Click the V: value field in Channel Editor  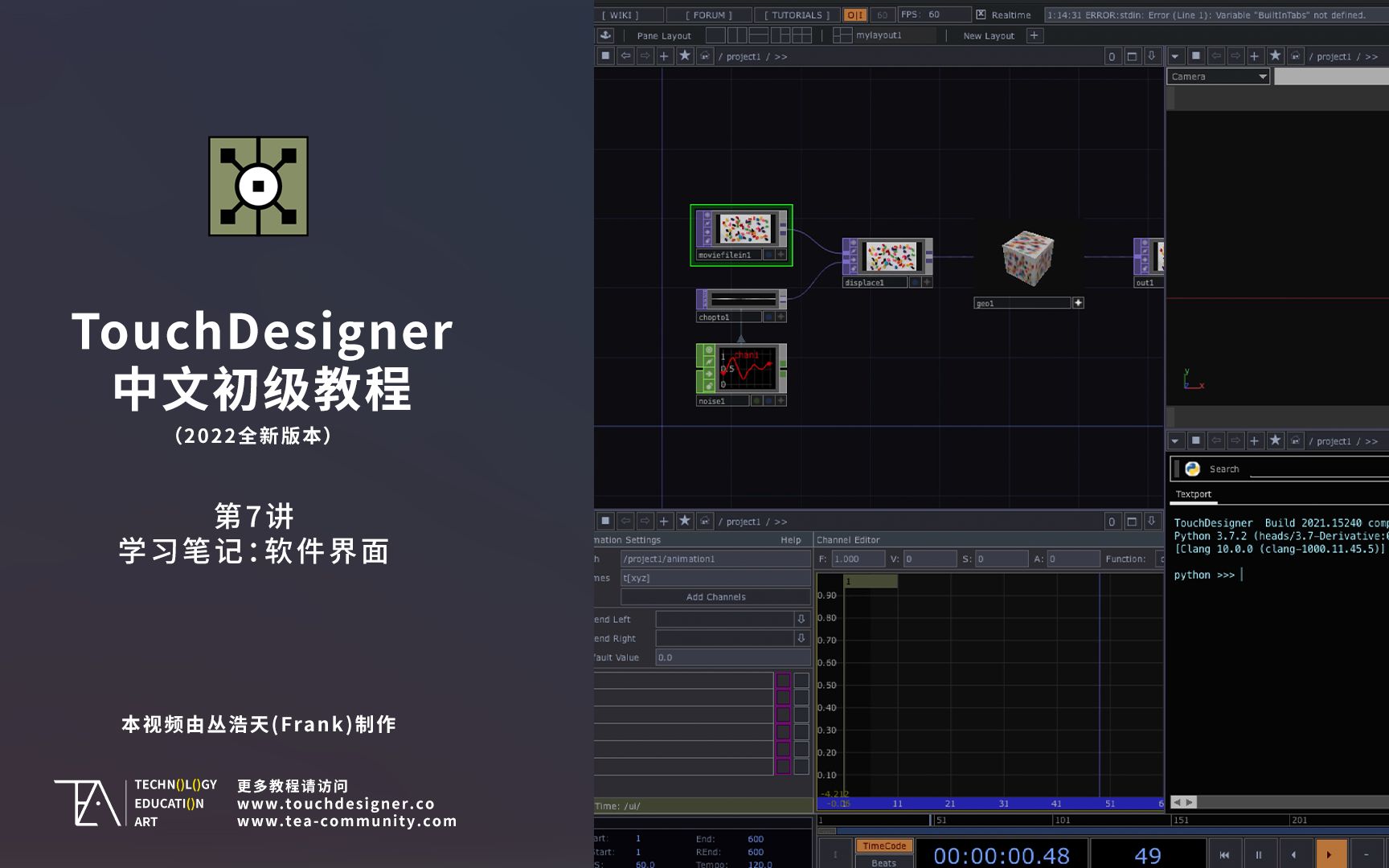pyautogui.click(x=930, y=559)
